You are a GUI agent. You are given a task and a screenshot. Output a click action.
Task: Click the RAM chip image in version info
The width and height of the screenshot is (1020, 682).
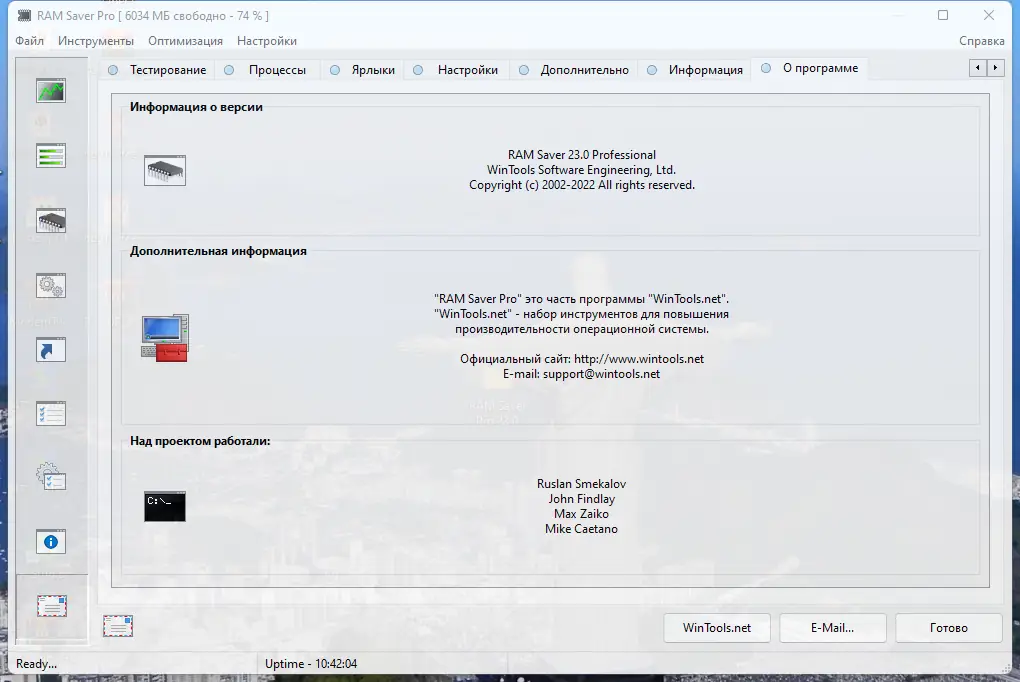[165, 170]
